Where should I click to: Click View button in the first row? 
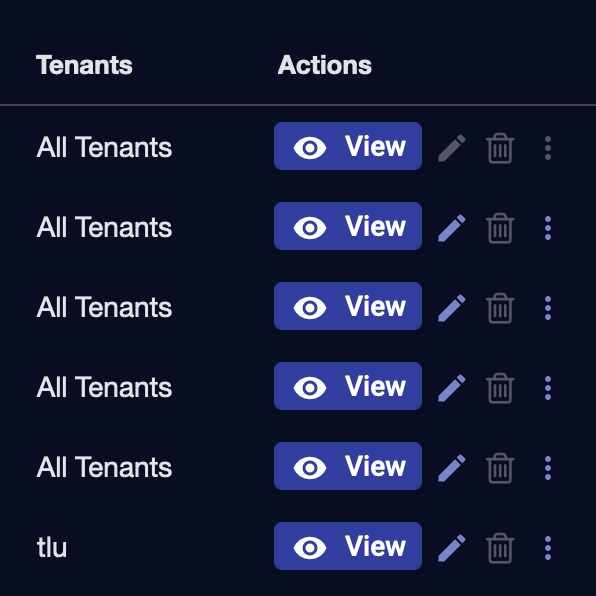click(348, 146)
